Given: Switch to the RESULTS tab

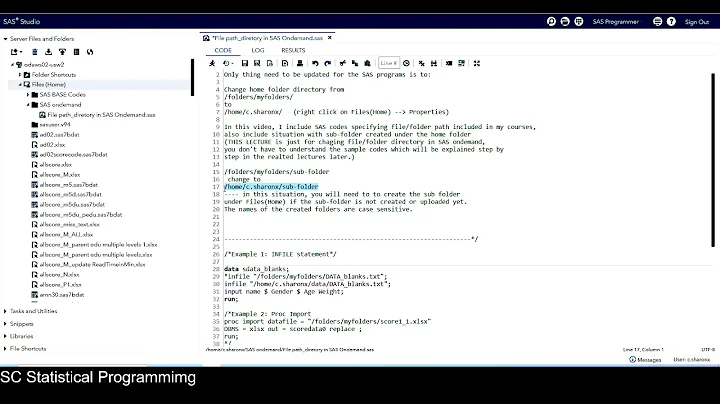Looking at the screenshot, I should pyautogui.click(x=293, y=50).
